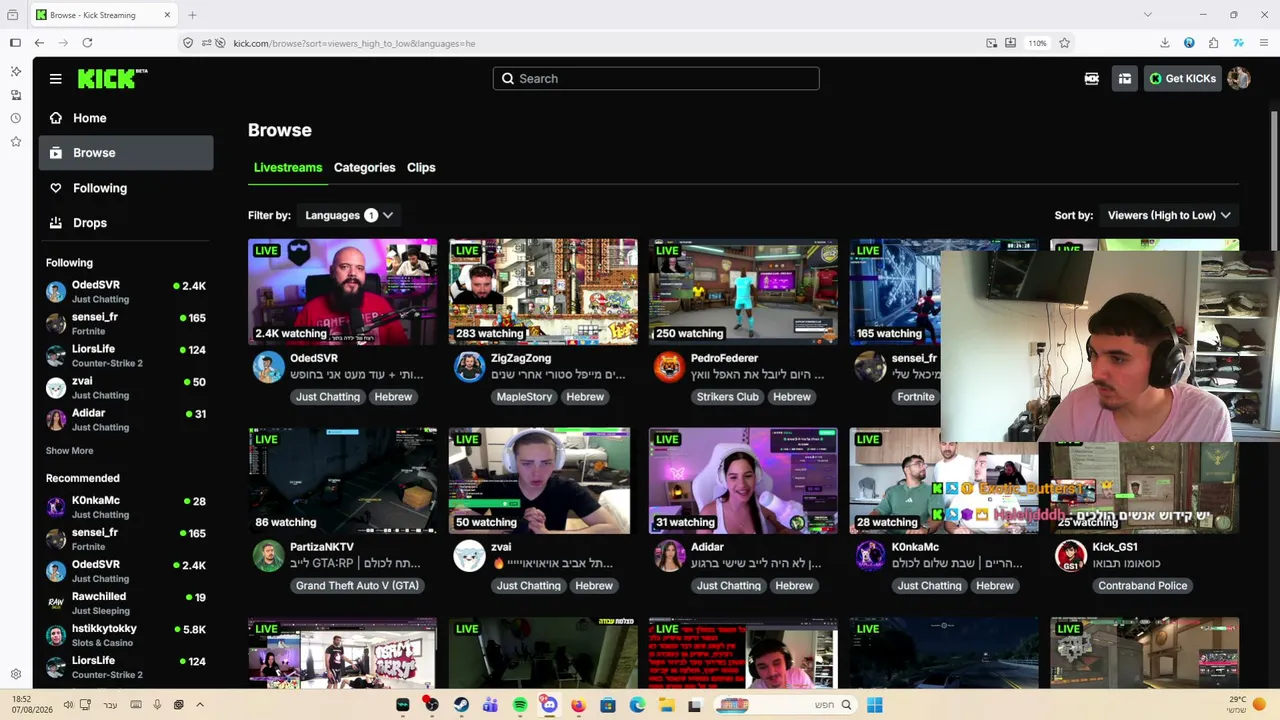Open File Explorer from the taskbar
1280x720 pixels.
click(666, 705)
